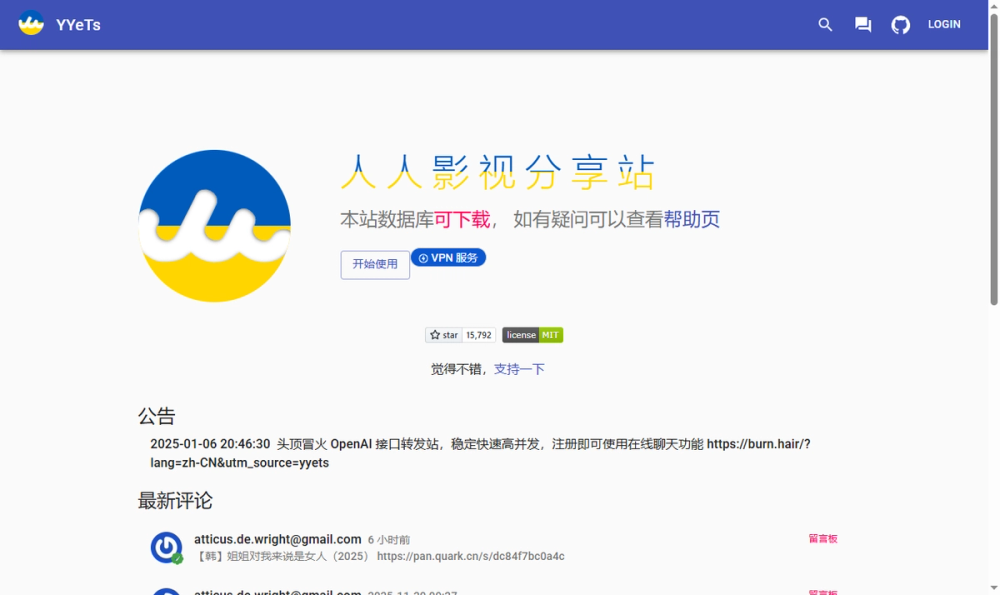Open 留言板 link on first comment

[823, 539]
